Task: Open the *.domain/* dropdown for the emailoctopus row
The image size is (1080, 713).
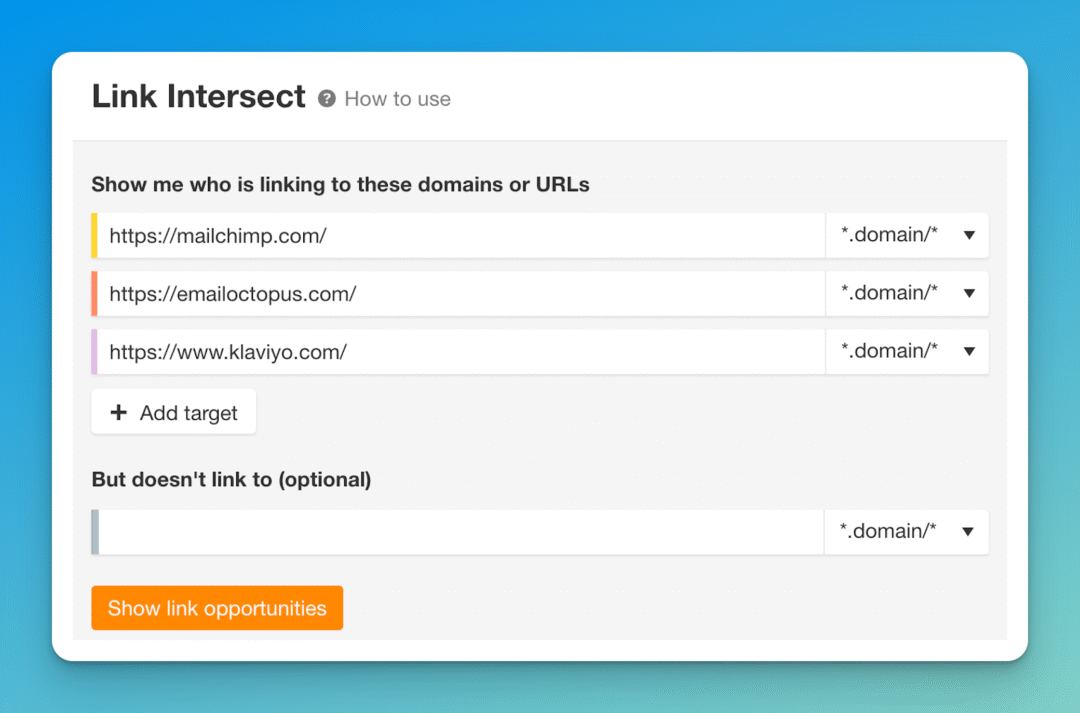Action: tap(905, 293)
